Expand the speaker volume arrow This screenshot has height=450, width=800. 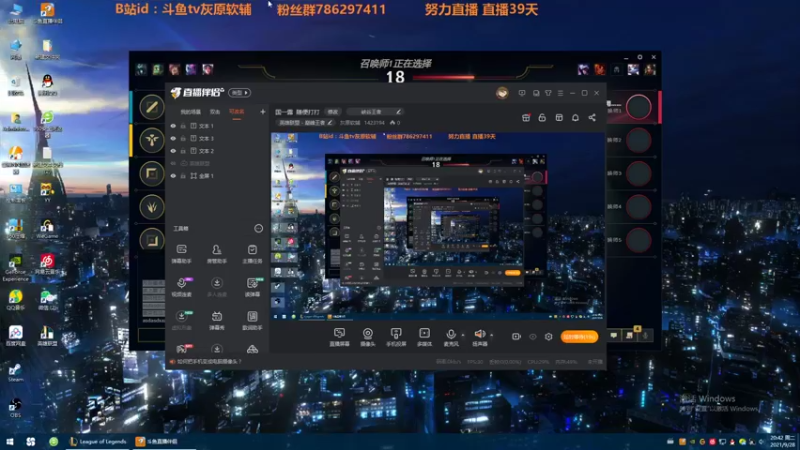click(491, 335)
